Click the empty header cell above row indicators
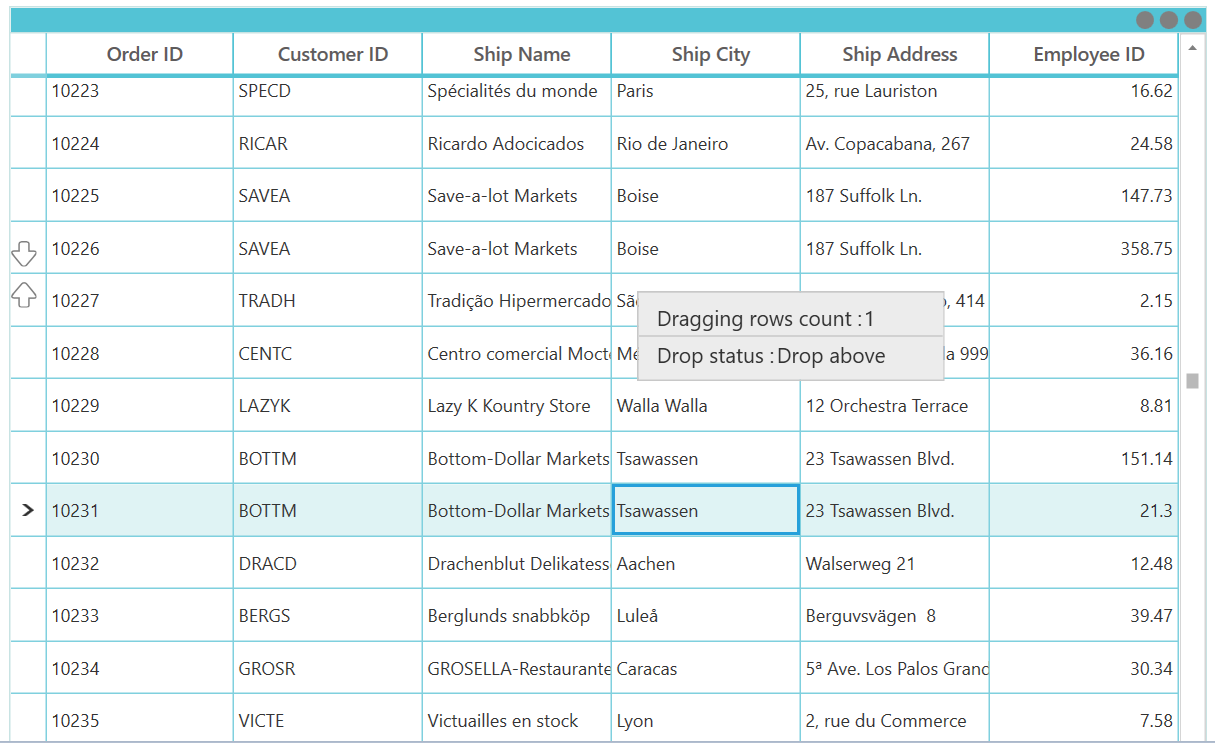Image resolution: width=1215 pixels, height=743 pixels. 26,53
